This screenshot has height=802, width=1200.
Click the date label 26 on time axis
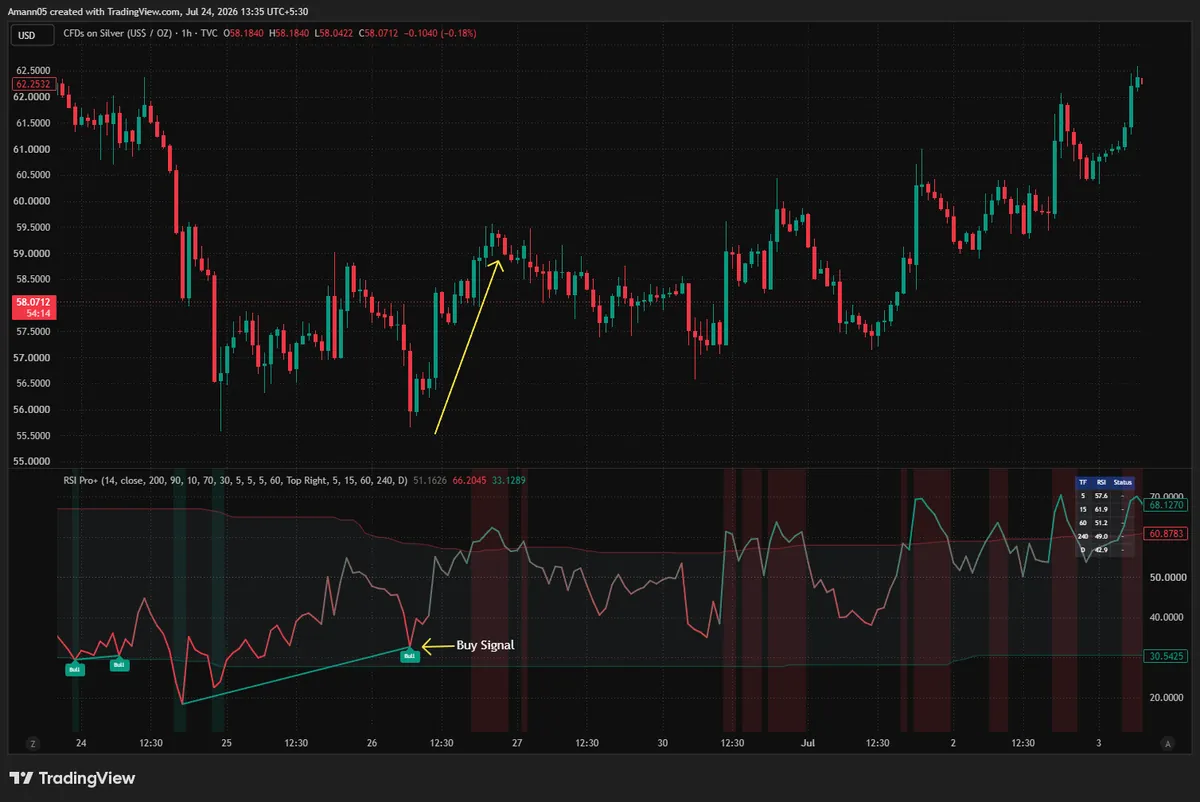click(371, 743)
